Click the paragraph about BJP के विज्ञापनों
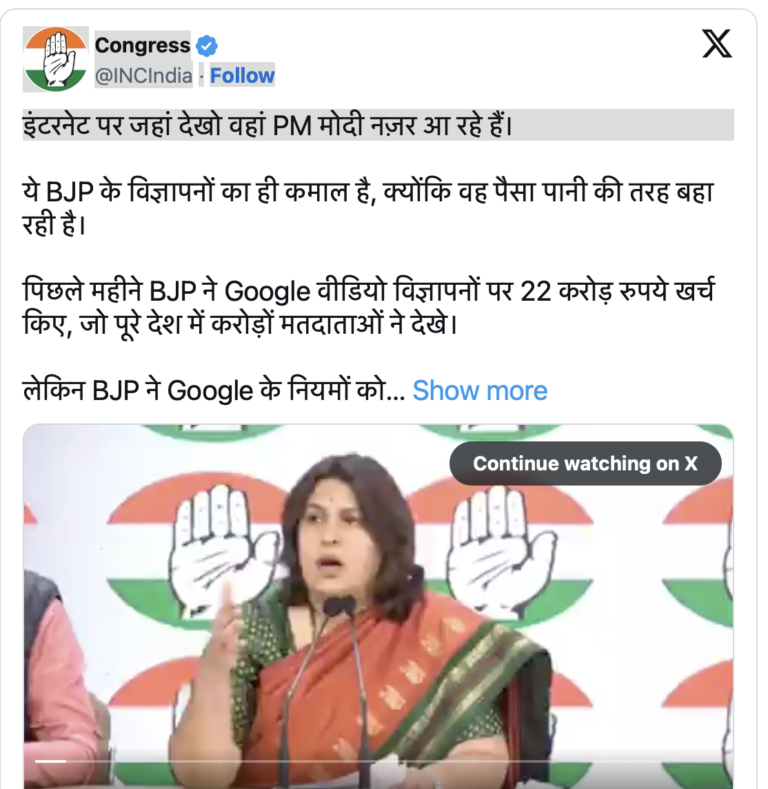 368,208
